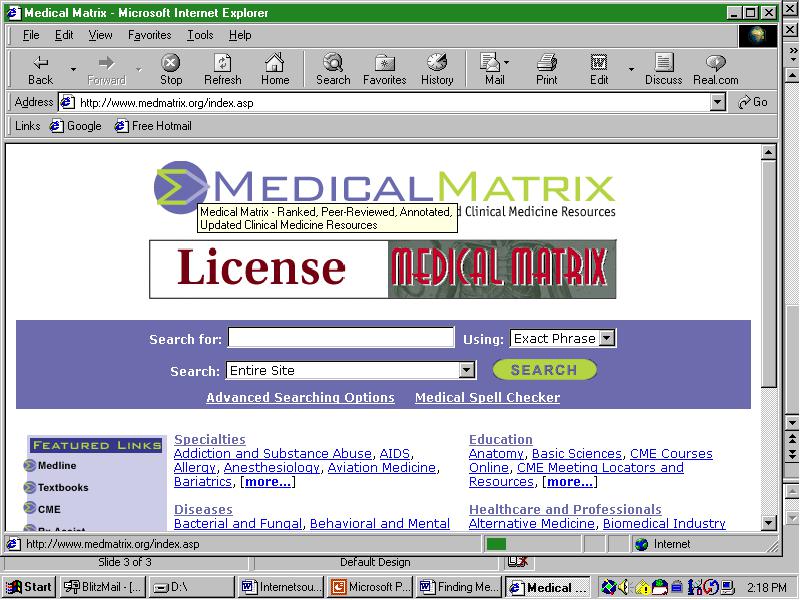Click the Forward toolbar arrow
Viewport: 800px width, 600px height.
106,70
